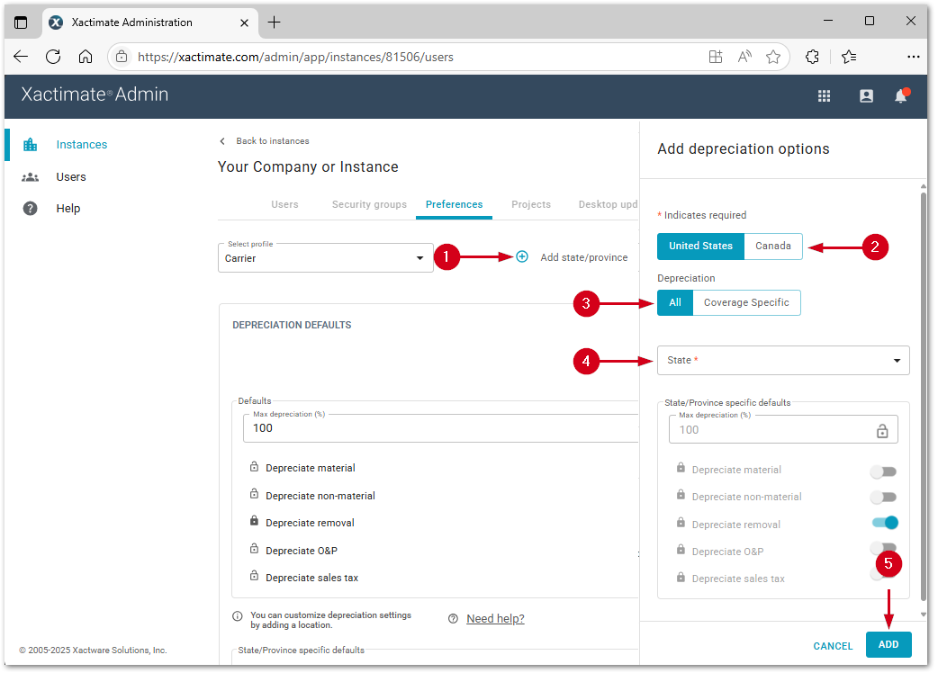Screen dimensions: 936x673
Task: Click lock icon beside Depreciate material in defaults
Action: (x=254, y=467)
